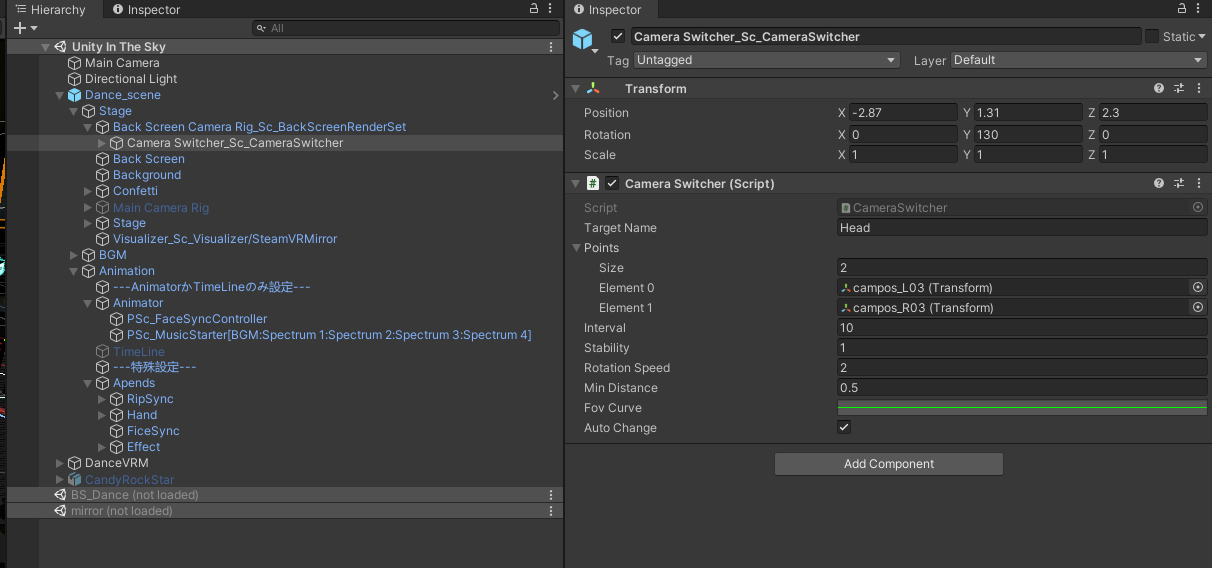Click the Hierarchy panel lock icon
The width and height of the screenshot is (1212, 568).
pyautogui.click(x=534, y=9)
